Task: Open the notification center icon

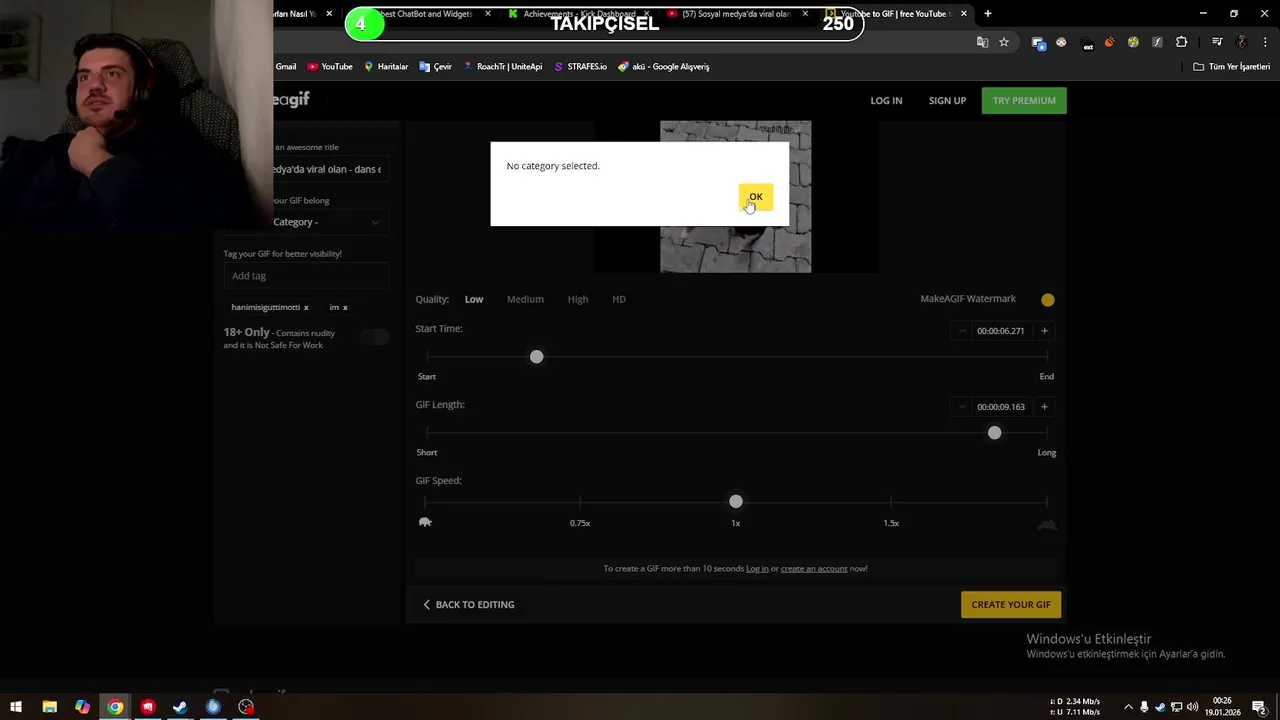Action: (1260, 707)
